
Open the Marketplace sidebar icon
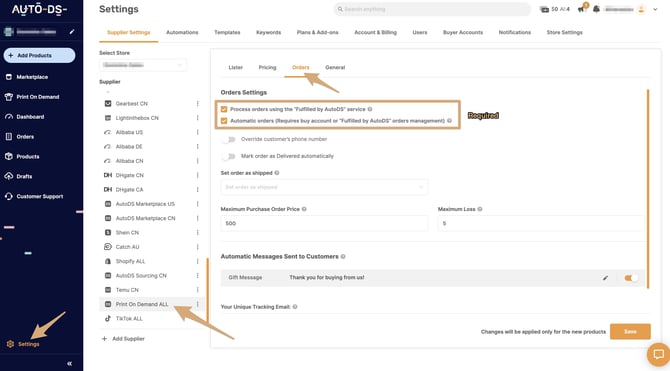(9, 77)
